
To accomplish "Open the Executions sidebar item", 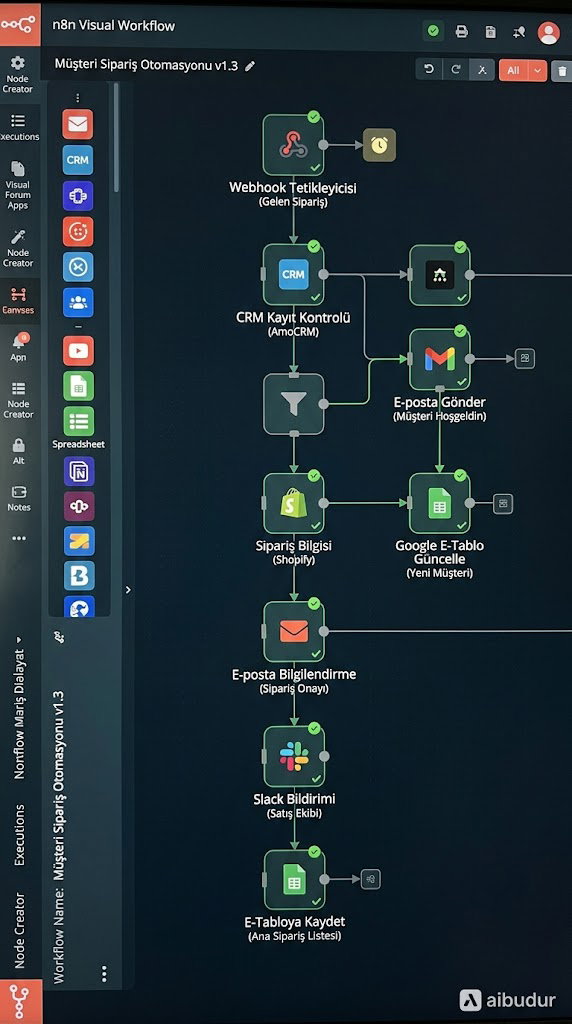I will click(19, 127).
